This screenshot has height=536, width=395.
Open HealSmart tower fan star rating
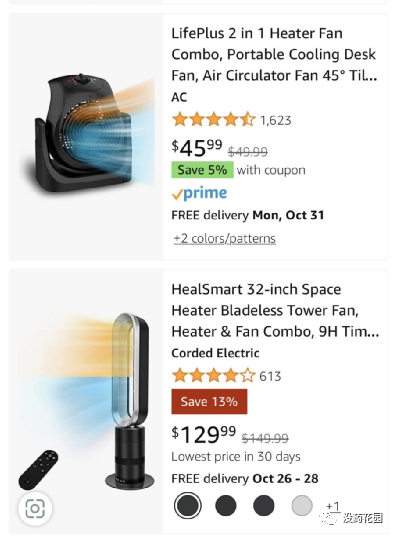214,376
